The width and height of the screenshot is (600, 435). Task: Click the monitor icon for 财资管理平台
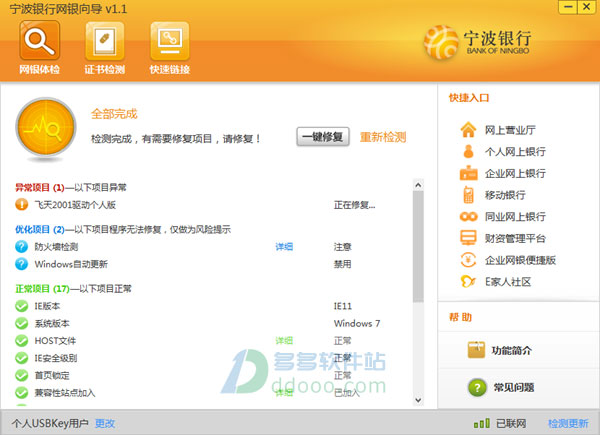click(x=468, y=238)
